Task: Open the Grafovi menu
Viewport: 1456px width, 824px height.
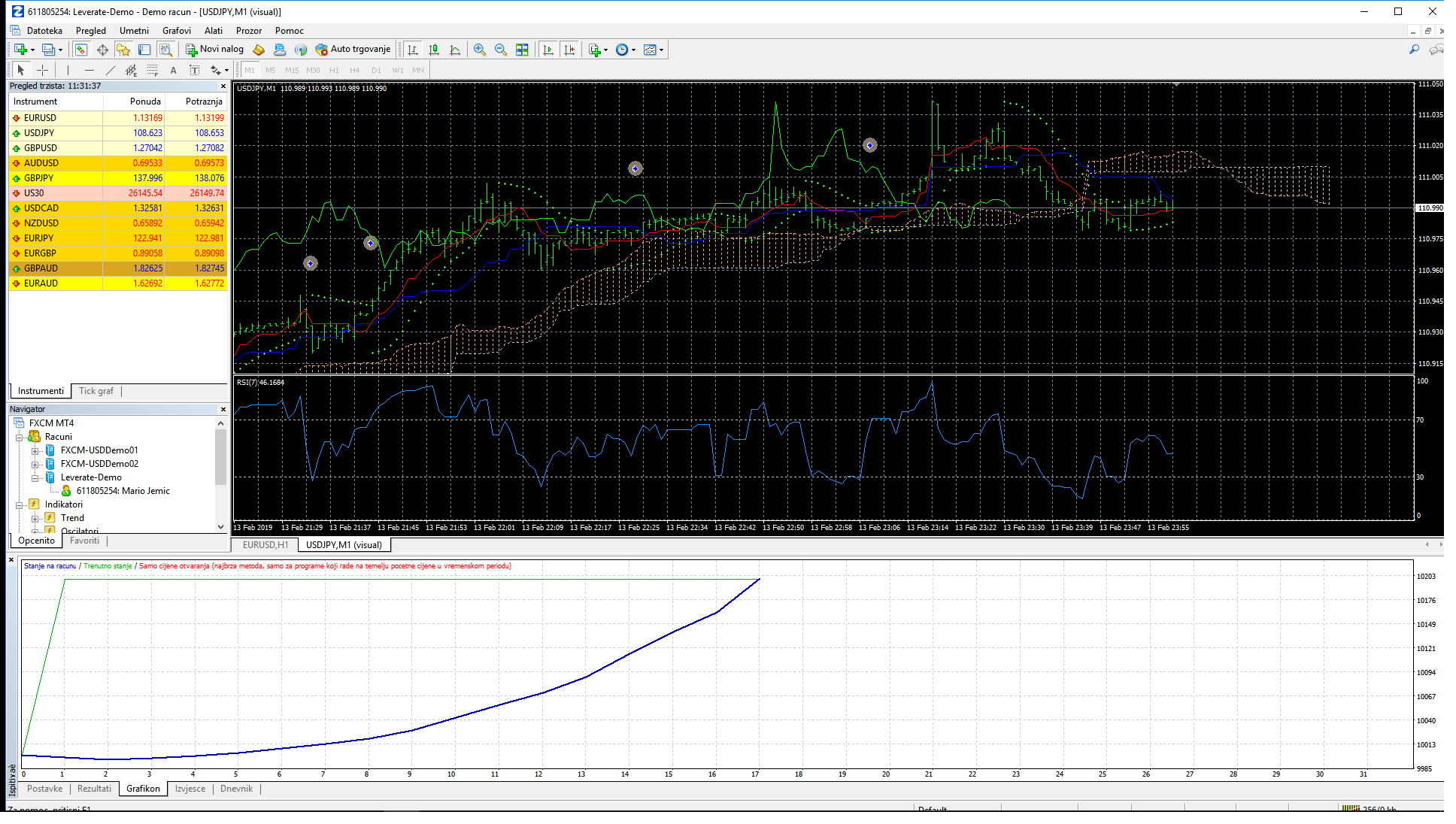Action: coord(177,31)
